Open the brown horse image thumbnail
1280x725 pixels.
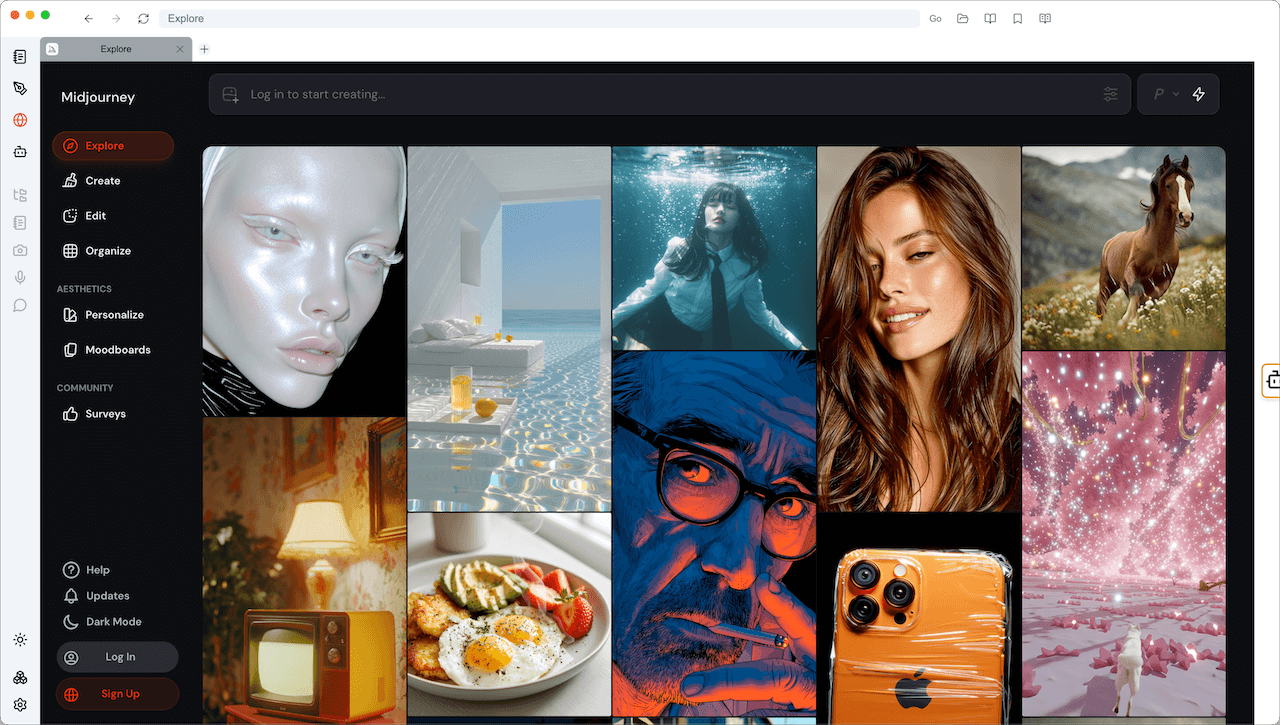pos(1123,248)
